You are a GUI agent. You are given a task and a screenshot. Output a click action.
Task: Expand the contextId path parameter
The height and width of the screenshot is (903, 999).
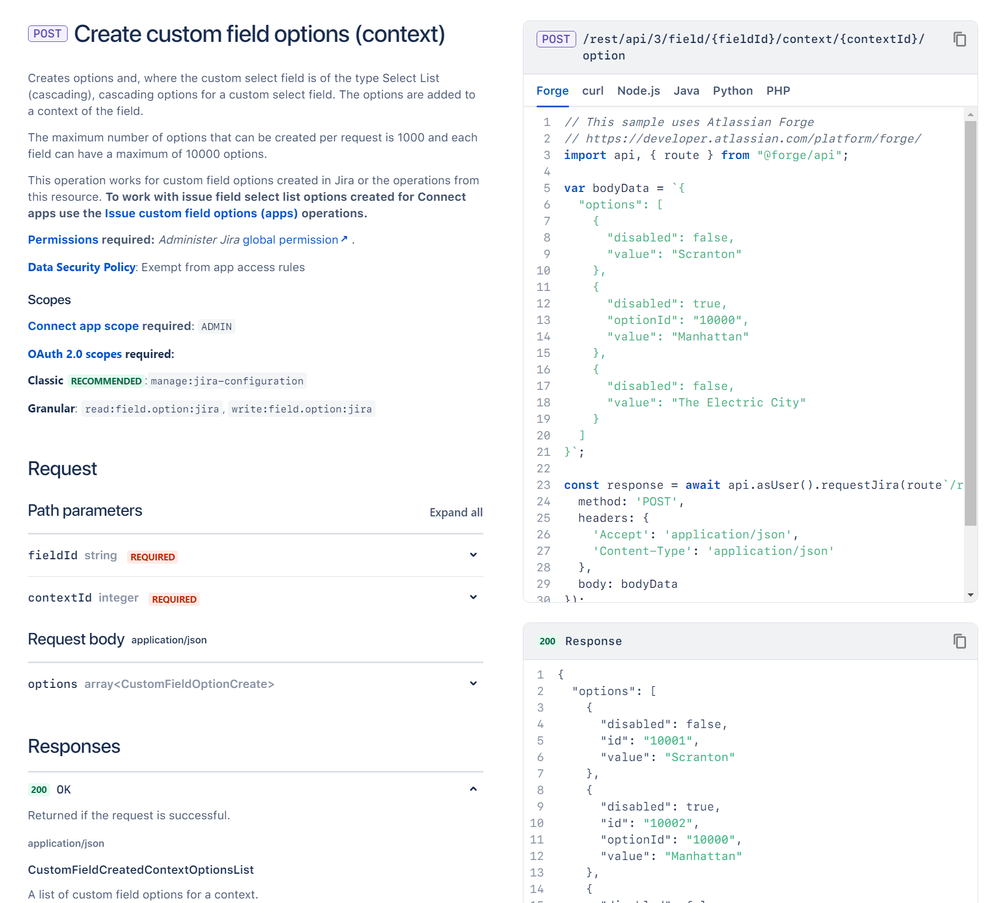click(473, 598)
